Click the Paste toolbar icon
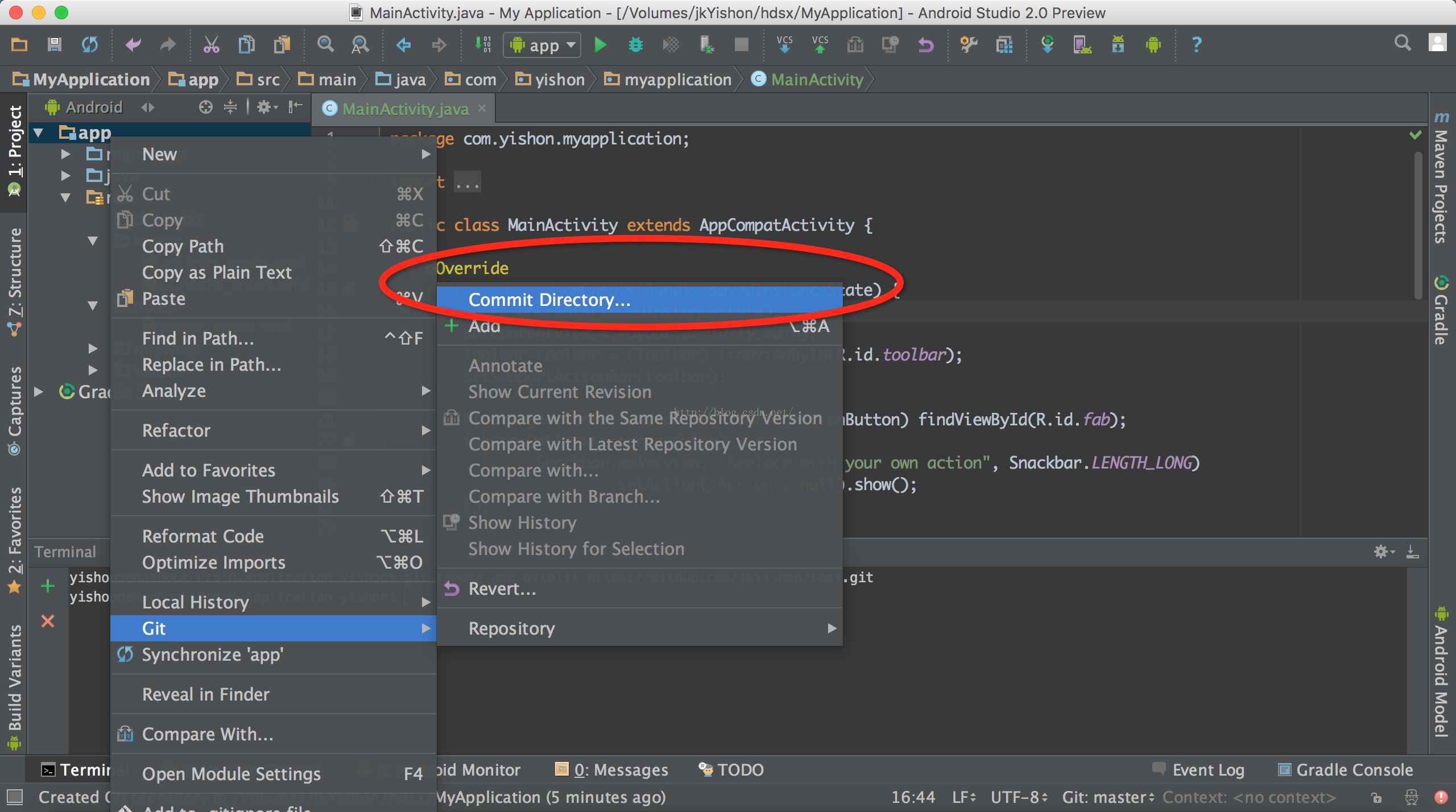 pyautogui.click(x=282, y=44)
